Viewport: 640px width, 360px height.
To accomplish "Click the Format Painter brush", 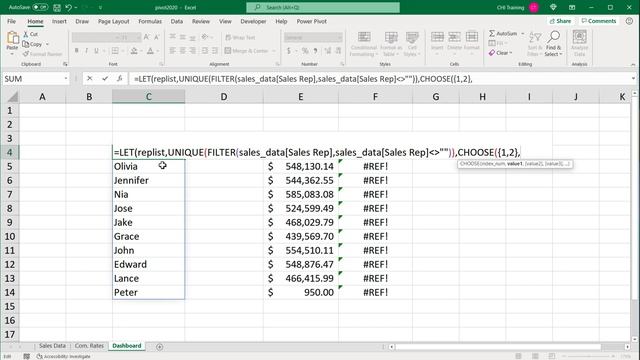I will (26, 54).
